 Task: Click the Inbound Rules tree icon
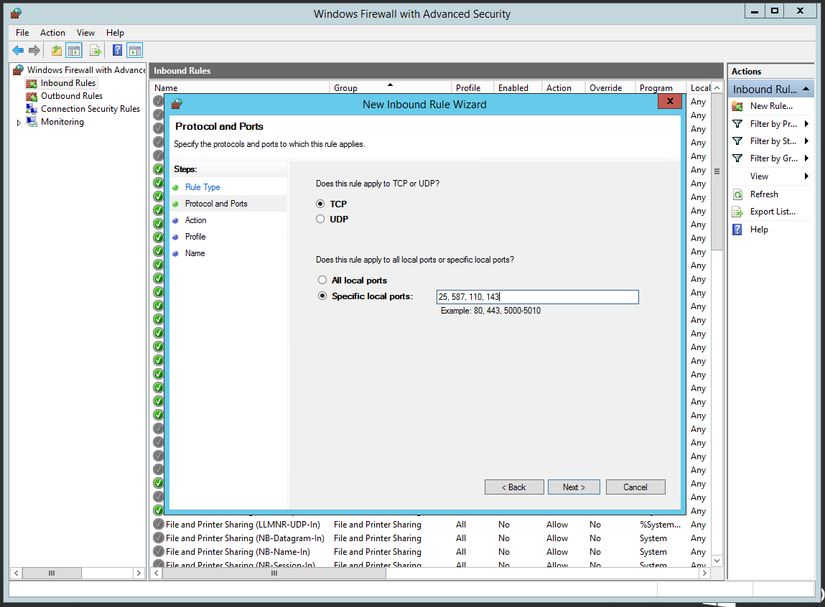tap(32, 83)
